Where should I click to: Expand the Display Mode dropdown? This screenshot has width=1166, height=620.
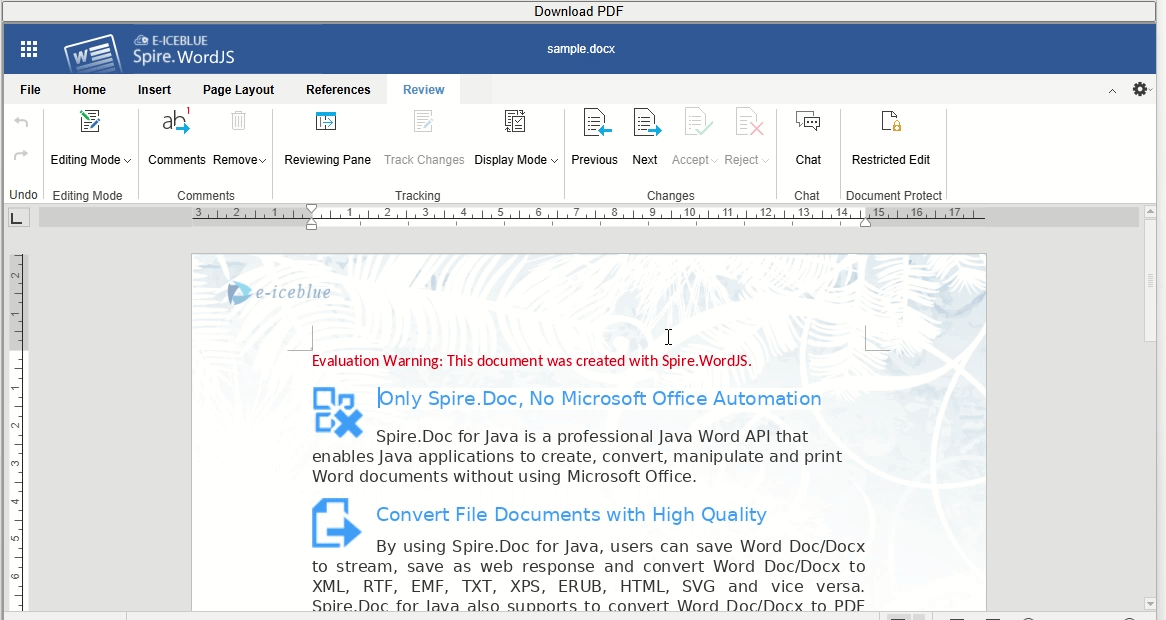[x=554, y=161]
